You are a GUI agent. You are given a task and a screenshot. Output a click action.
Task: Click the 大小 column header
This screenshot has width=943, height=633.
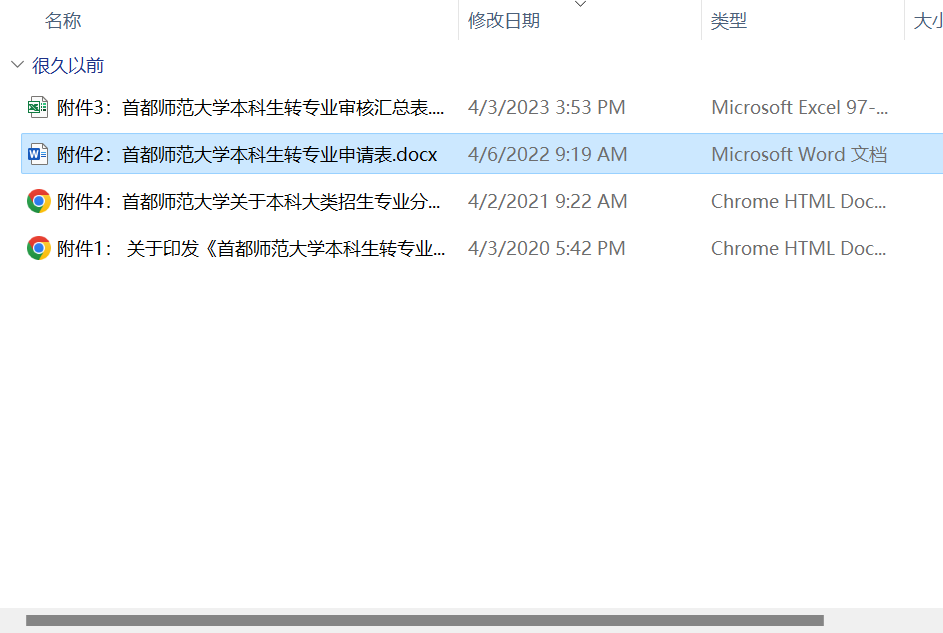(x=926, y=21)
